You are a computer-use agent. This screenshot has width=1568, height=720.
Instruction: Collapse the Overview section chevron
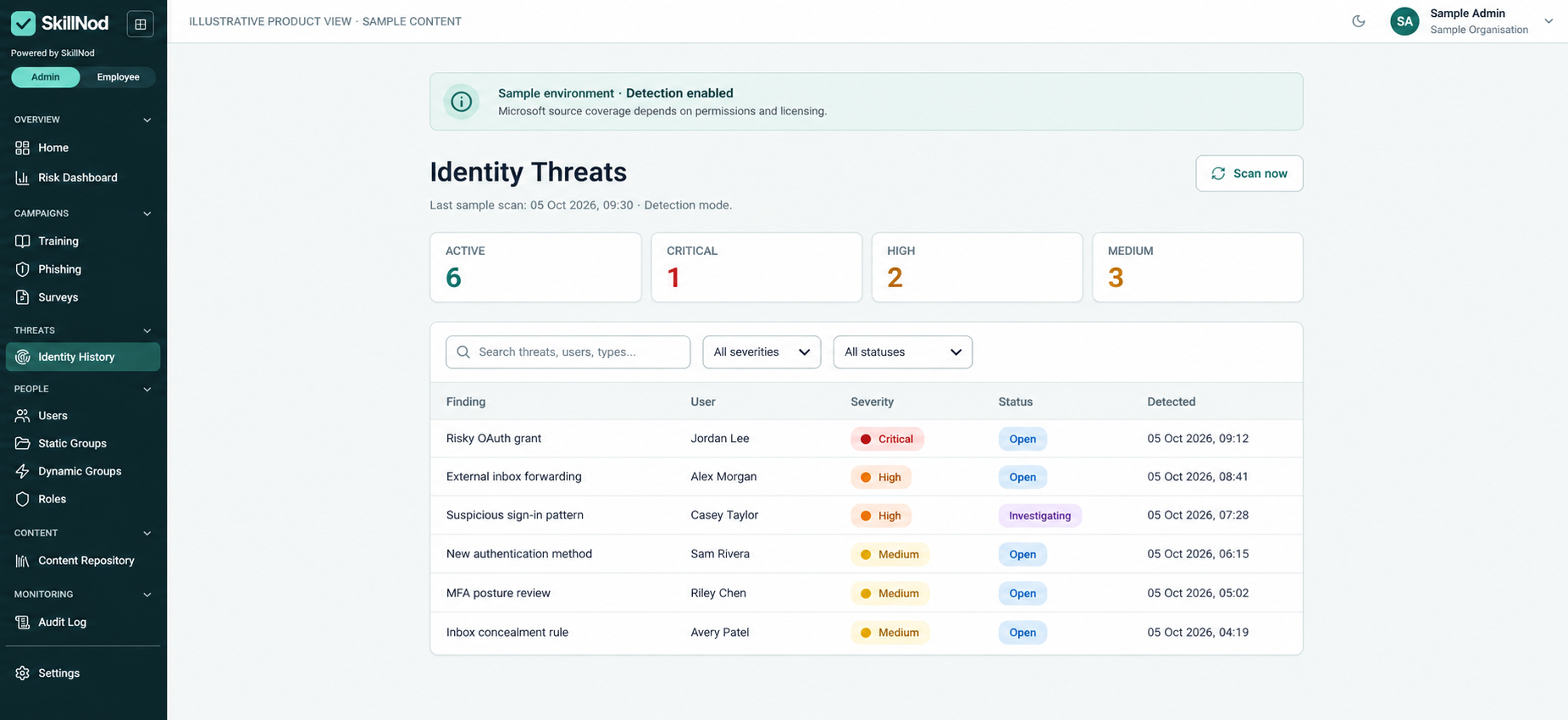coord(147,120)
